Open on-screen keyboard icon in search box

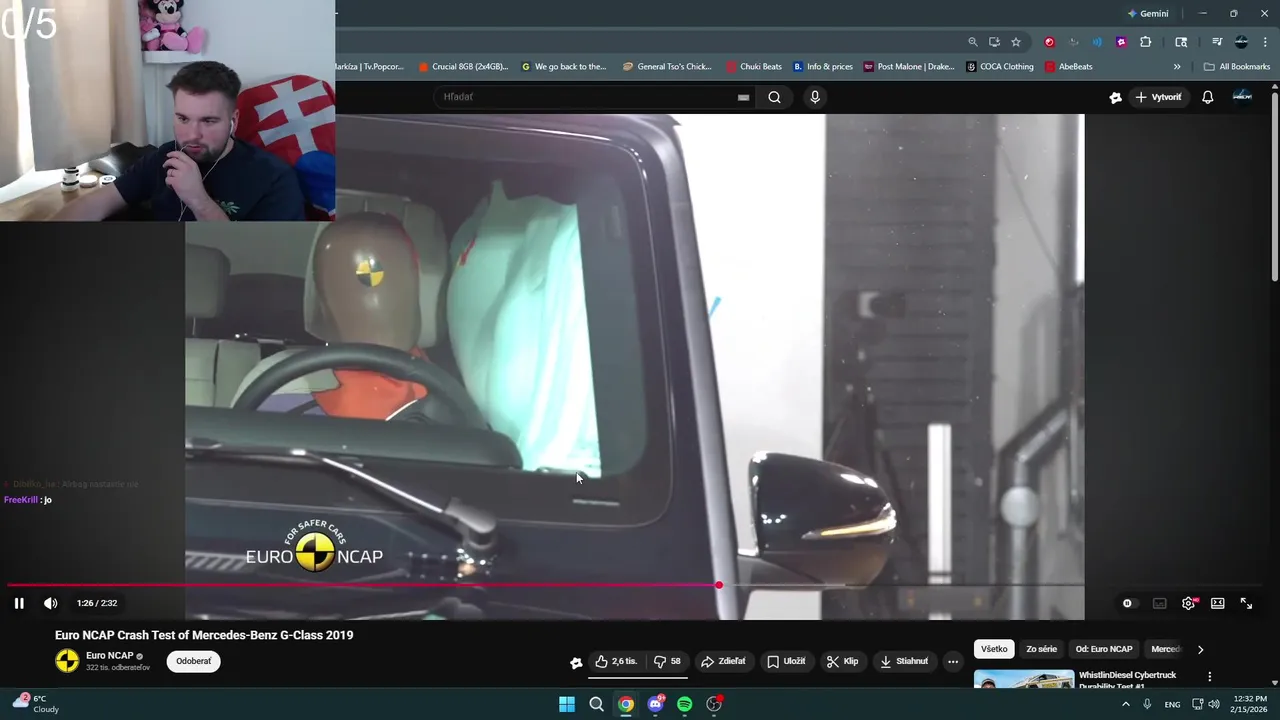(x=743, y=97)
